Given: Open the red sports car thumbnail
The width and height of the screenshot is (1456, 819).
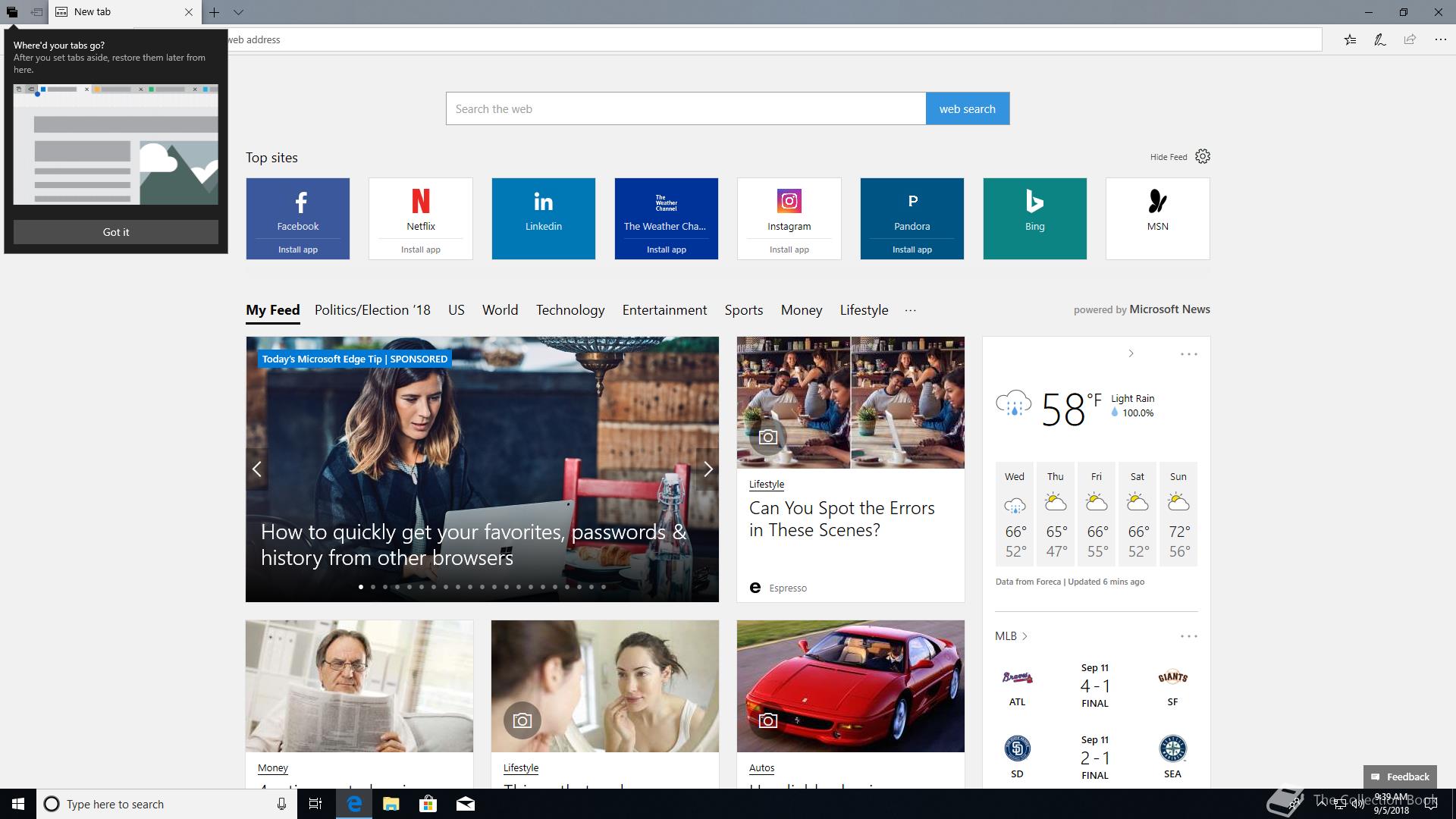Looking at the screenshot, I should pos(851,686).
